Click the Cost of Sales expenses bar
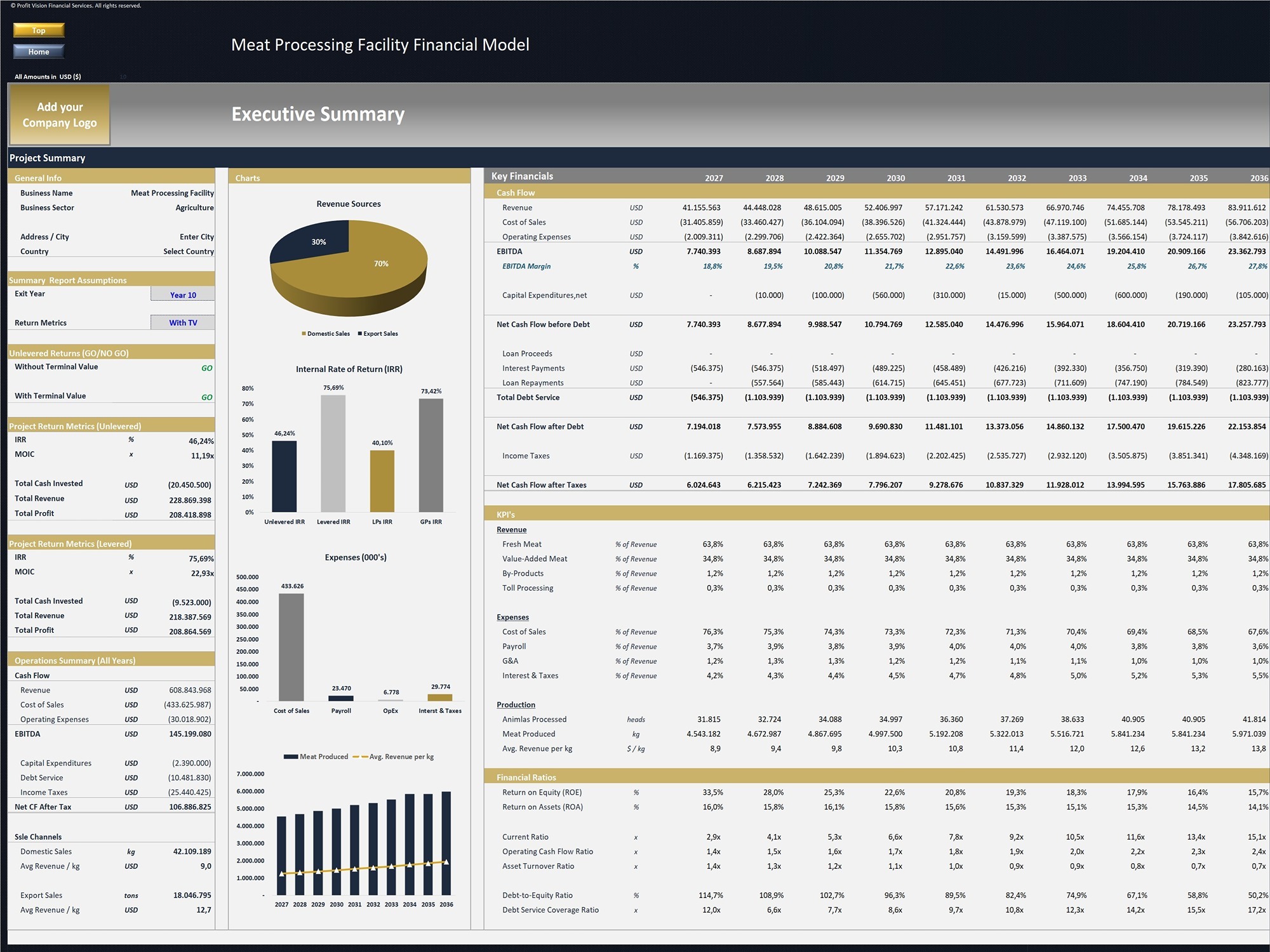1270x952 pixels. click(x=291, y=647)
